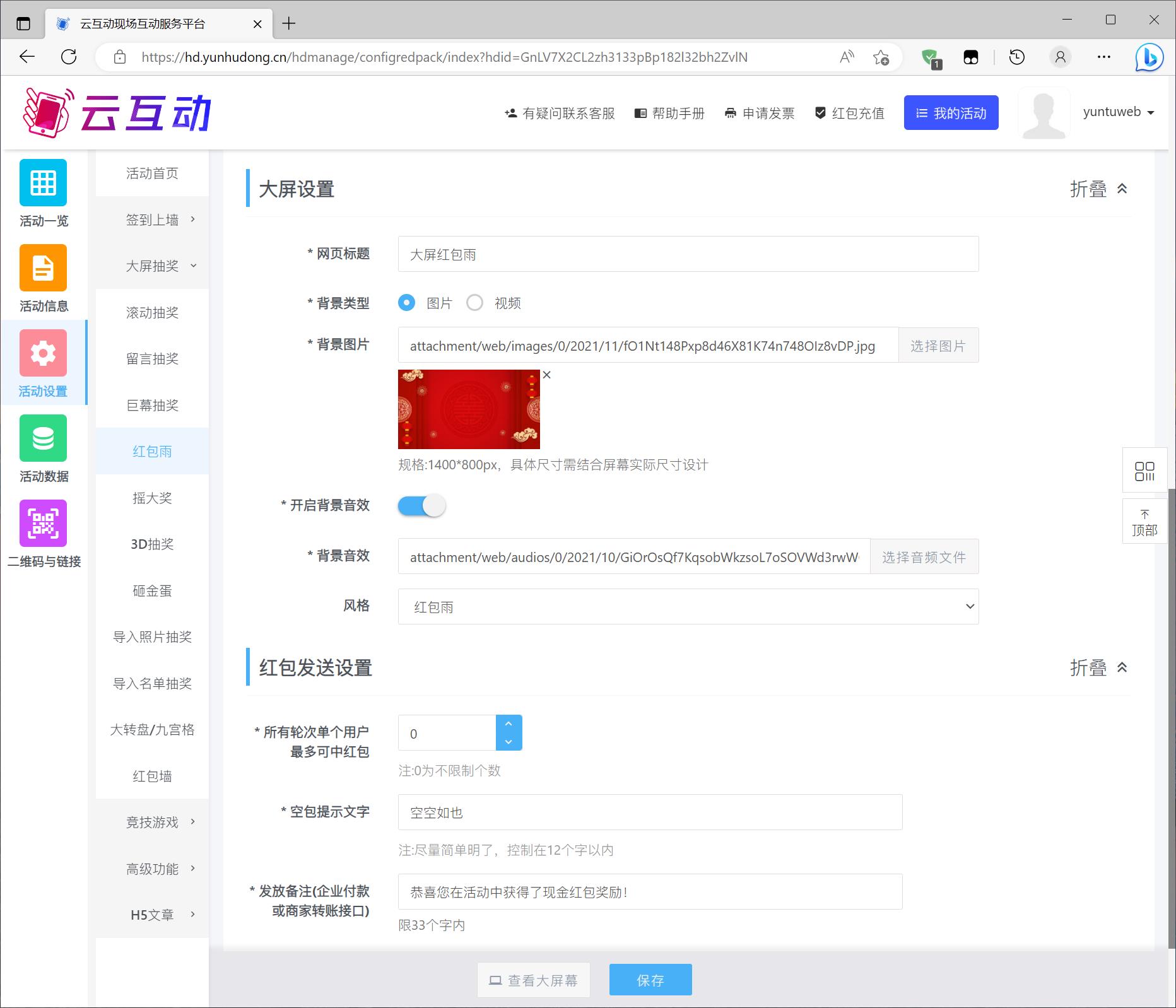Screen dimensions: 1176x1008
Task: Click the QR code floating button
Action: [x=1144, y=471]
